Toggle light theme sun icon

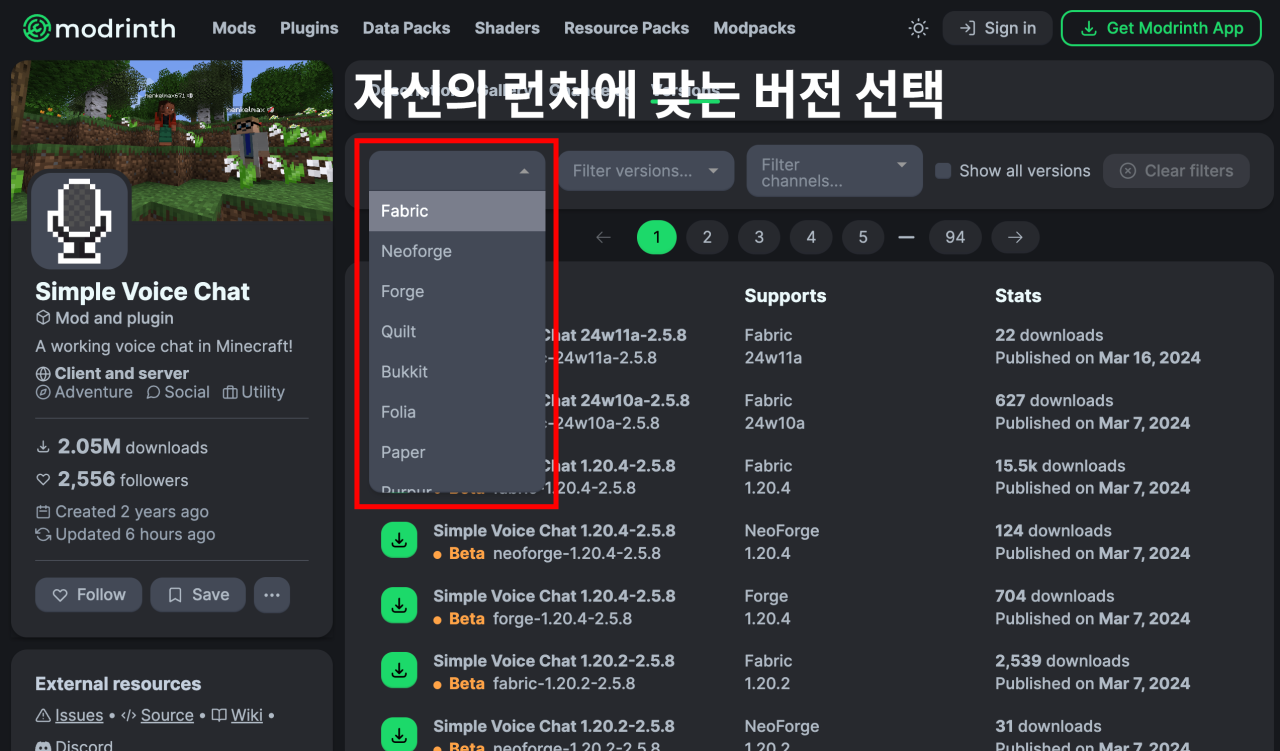[x=918, y=28]
